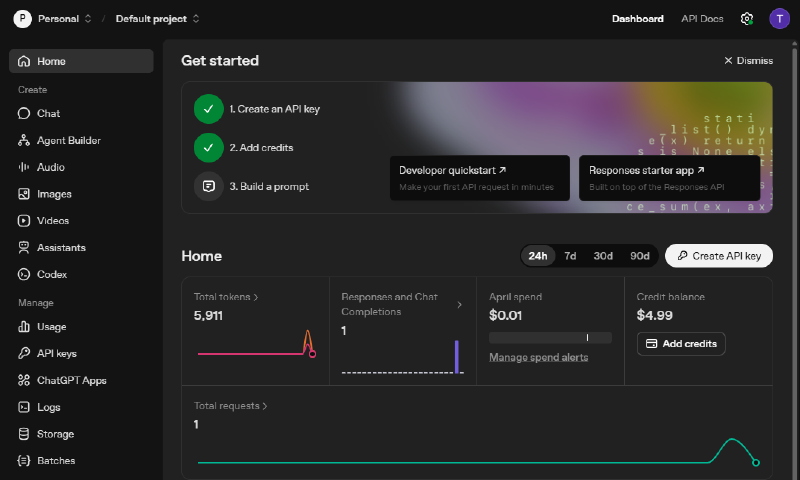Click the Build a prompt step icon
This screenshot has height=480, width=800.
point(208,186)
